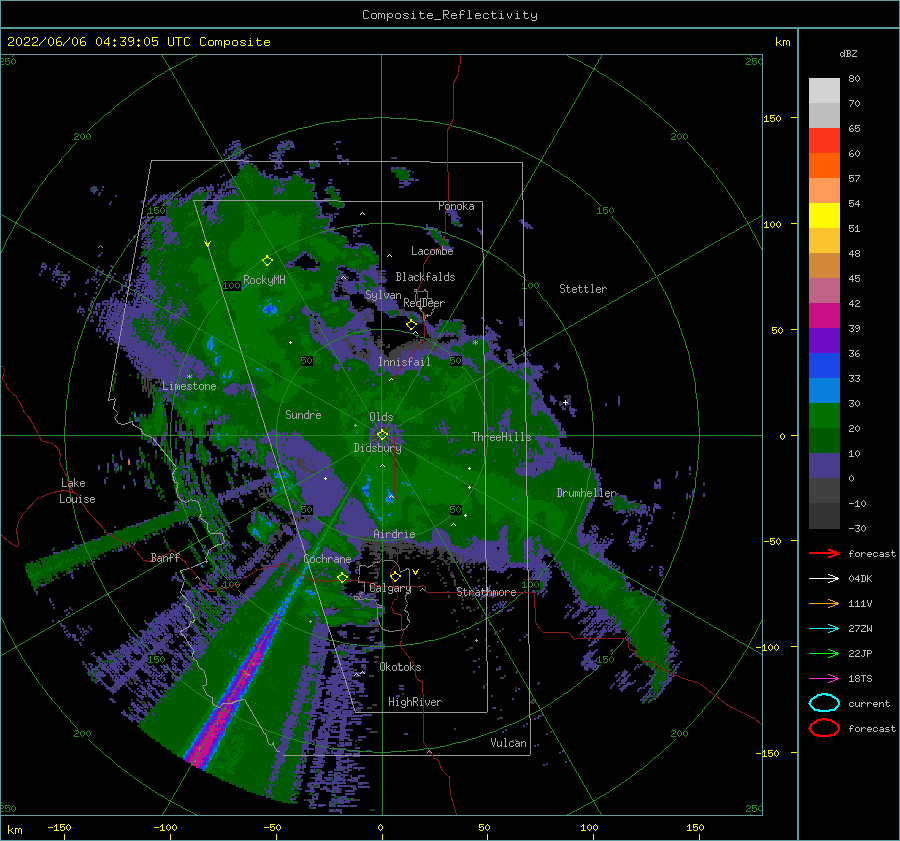The width and height of the screenshot is (900, 841).
Task: Select the white 04DK arrow in the legend
Action: coord(824,578)
